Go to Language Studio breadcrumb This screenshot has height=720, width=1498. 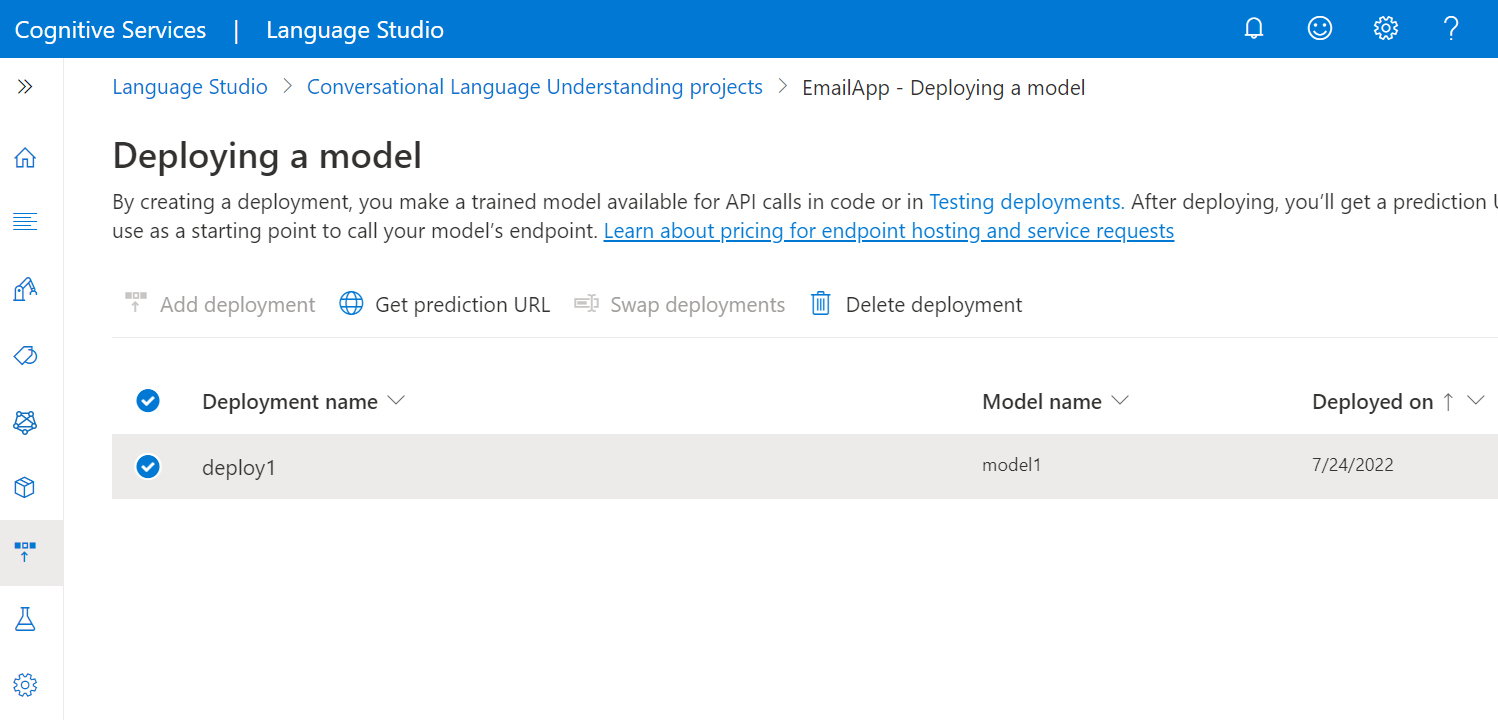click(x=190, y=87)
